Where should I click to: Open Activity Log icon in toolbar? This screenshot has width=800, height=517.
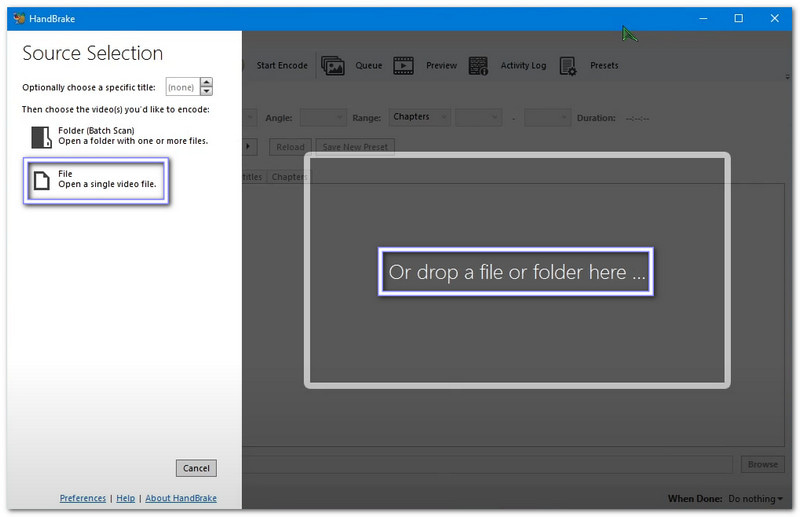coord(478,66)
